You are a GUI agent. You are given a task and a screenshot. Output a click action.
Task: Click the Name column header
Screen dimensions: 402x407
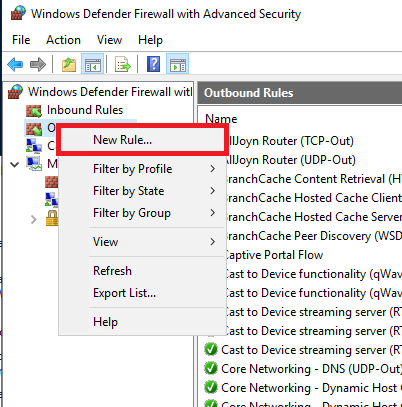click(221, 119)
